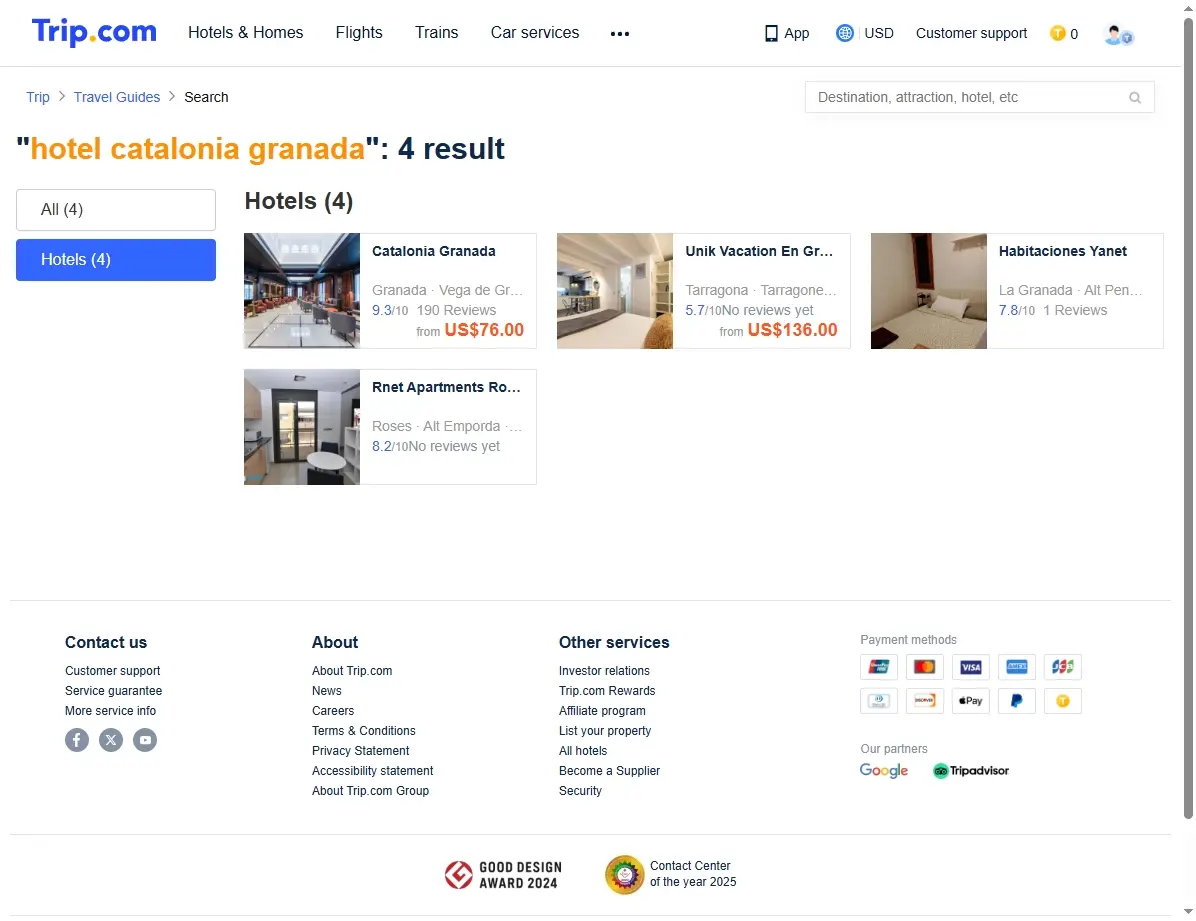Open Hotels & Homes menu
This screenshot has height=921, width=1196.
coord(246,33)
